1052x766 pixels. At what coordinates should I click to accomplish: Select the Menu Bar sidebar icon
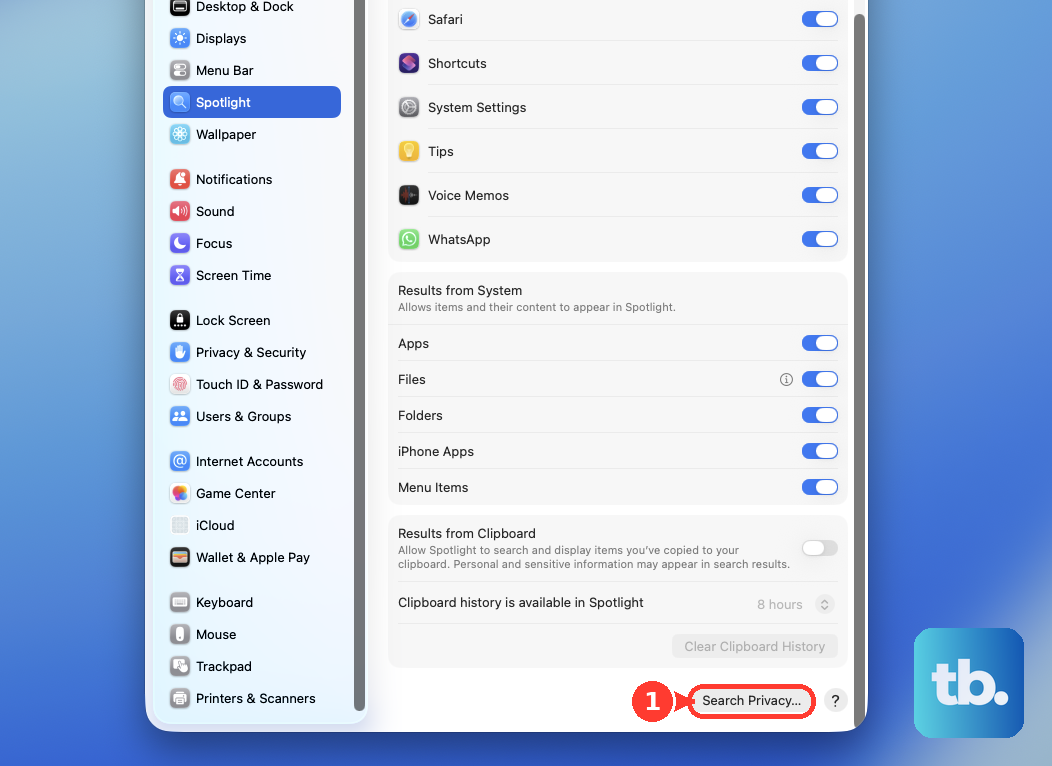180,70
